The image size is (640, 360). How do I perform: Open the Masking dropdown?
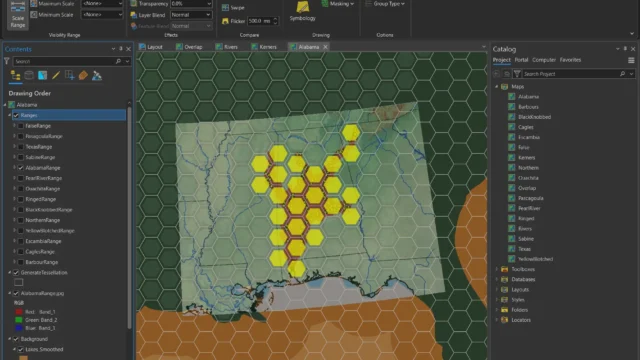338,4
